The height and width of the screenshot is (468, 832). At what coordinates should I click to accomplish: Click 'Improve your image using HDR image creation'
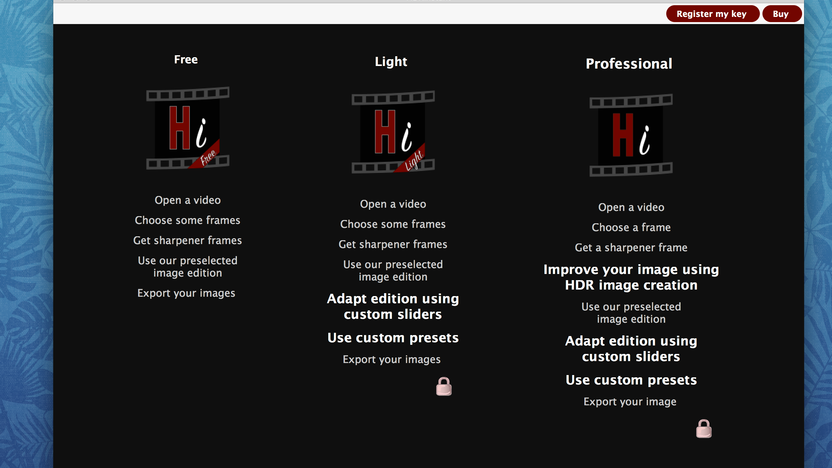click(x=631, y=277)
